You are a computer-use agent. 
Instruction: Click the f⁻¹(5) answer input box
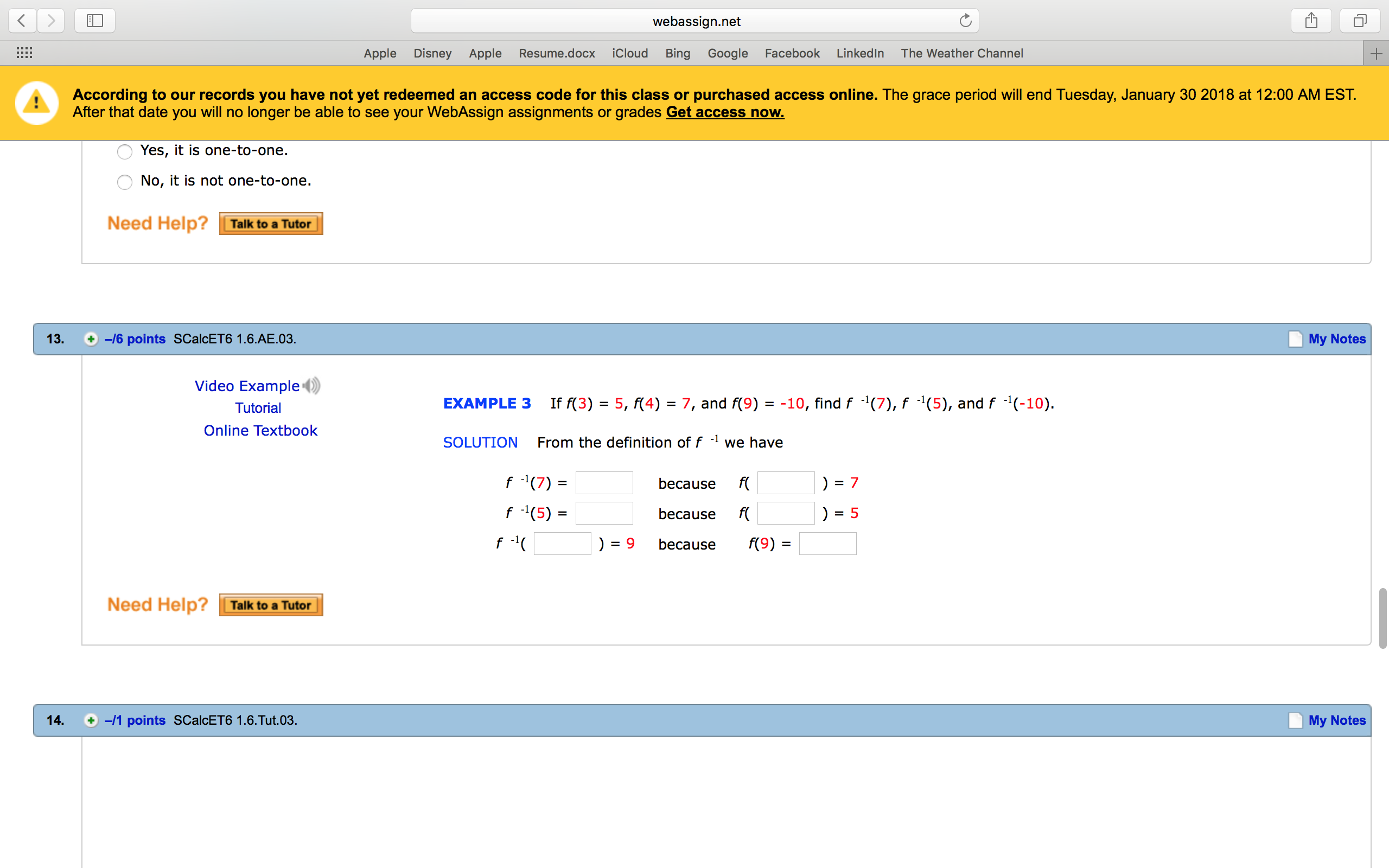[604, 513]
